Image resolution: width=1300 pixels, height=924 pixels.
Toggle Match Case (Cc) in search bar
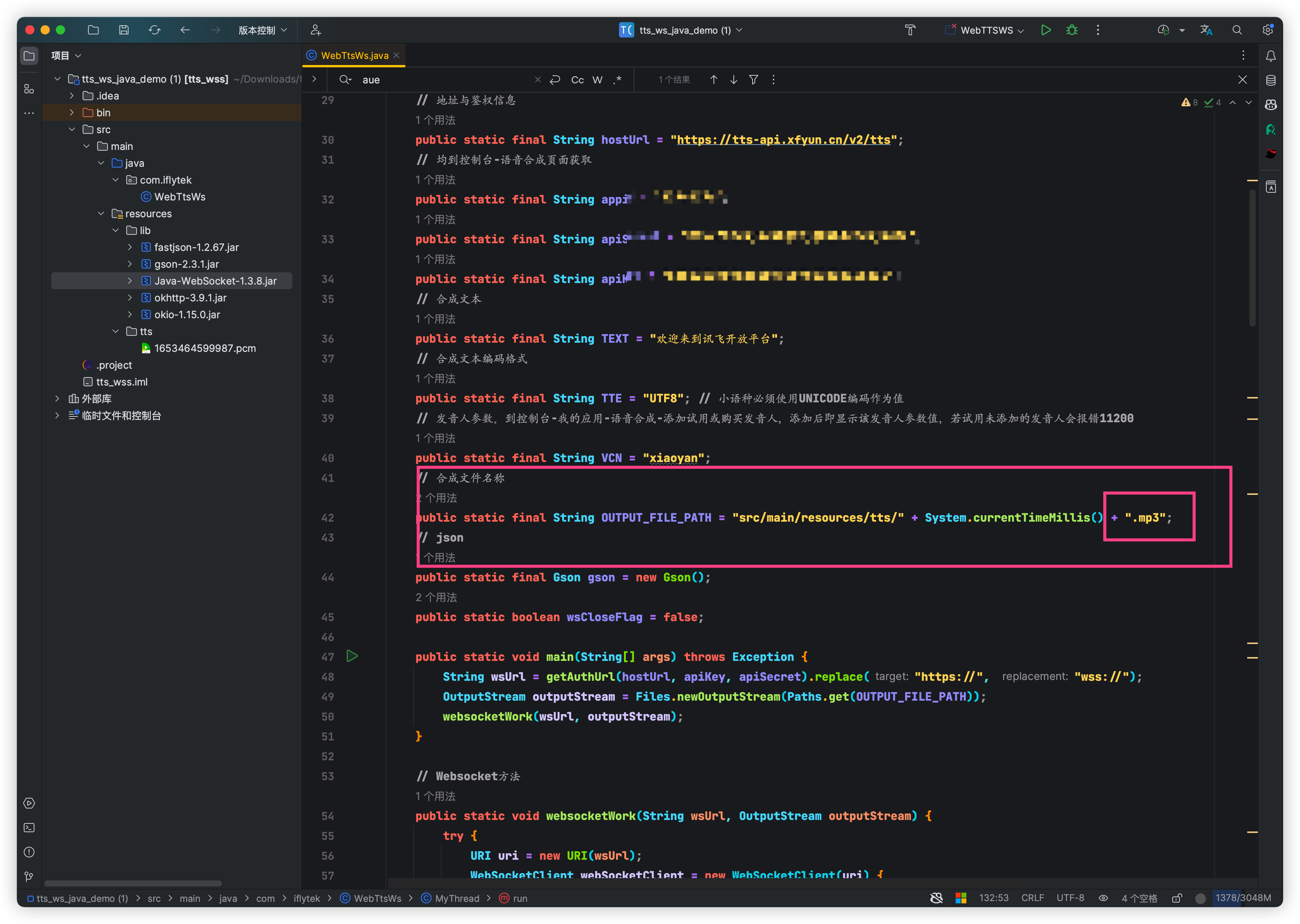click(x=577, y=80)
